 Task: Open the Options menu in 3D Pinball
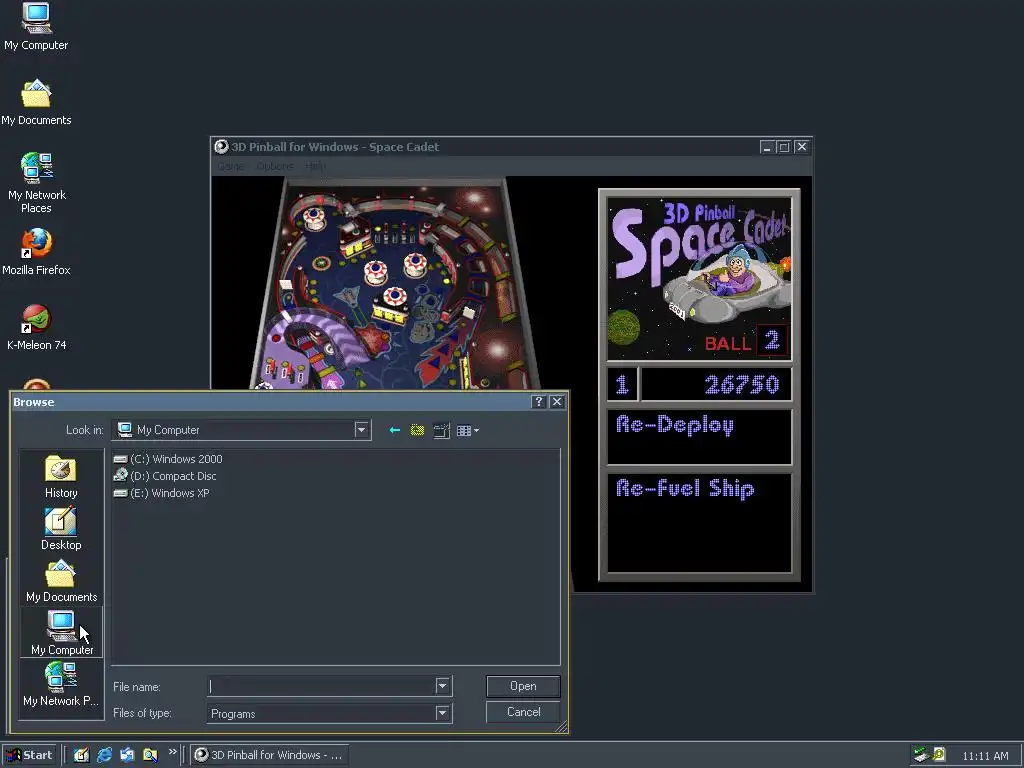point(275,166)
